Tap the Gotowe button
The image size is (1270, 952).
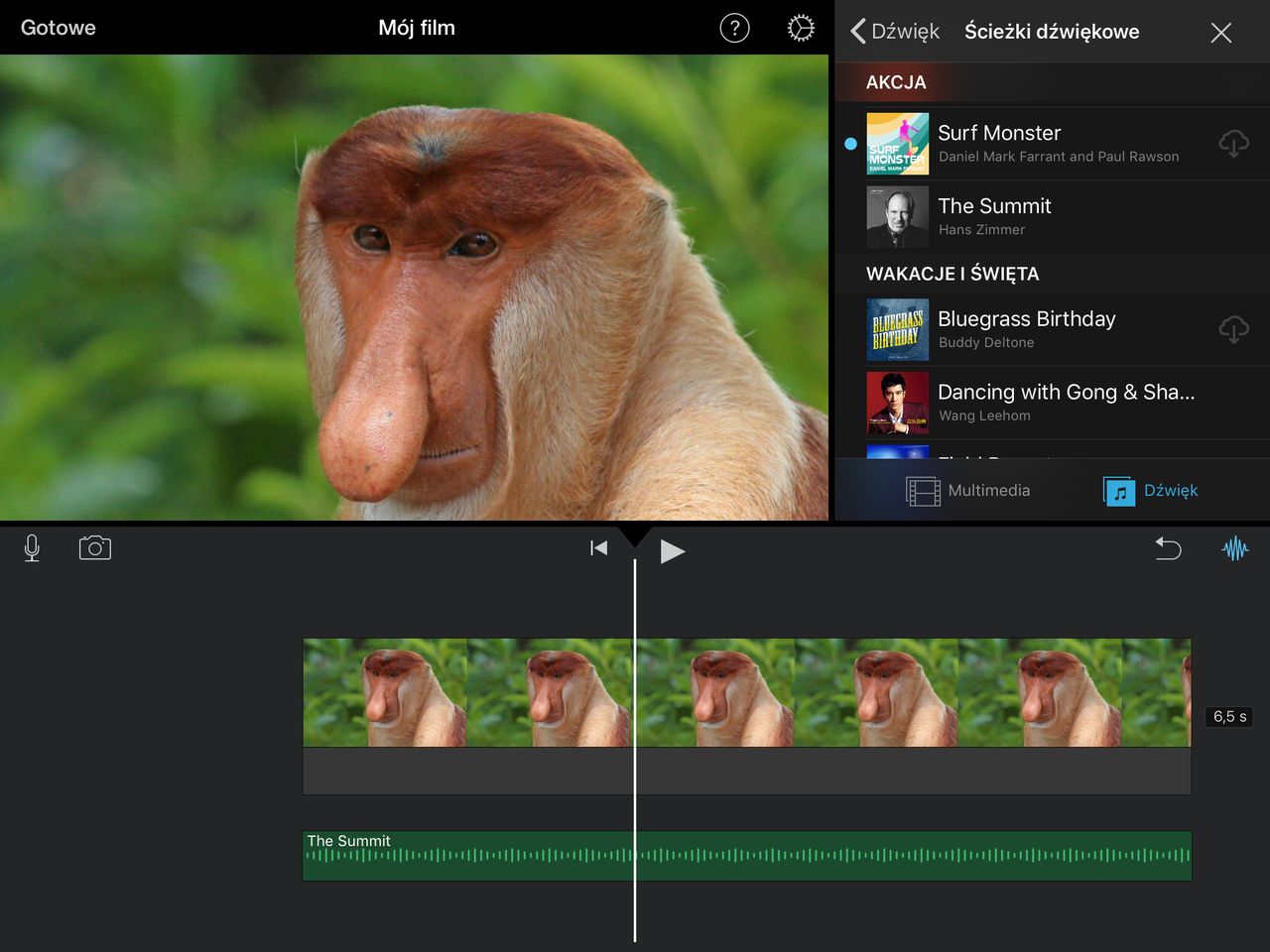[59, 28]
